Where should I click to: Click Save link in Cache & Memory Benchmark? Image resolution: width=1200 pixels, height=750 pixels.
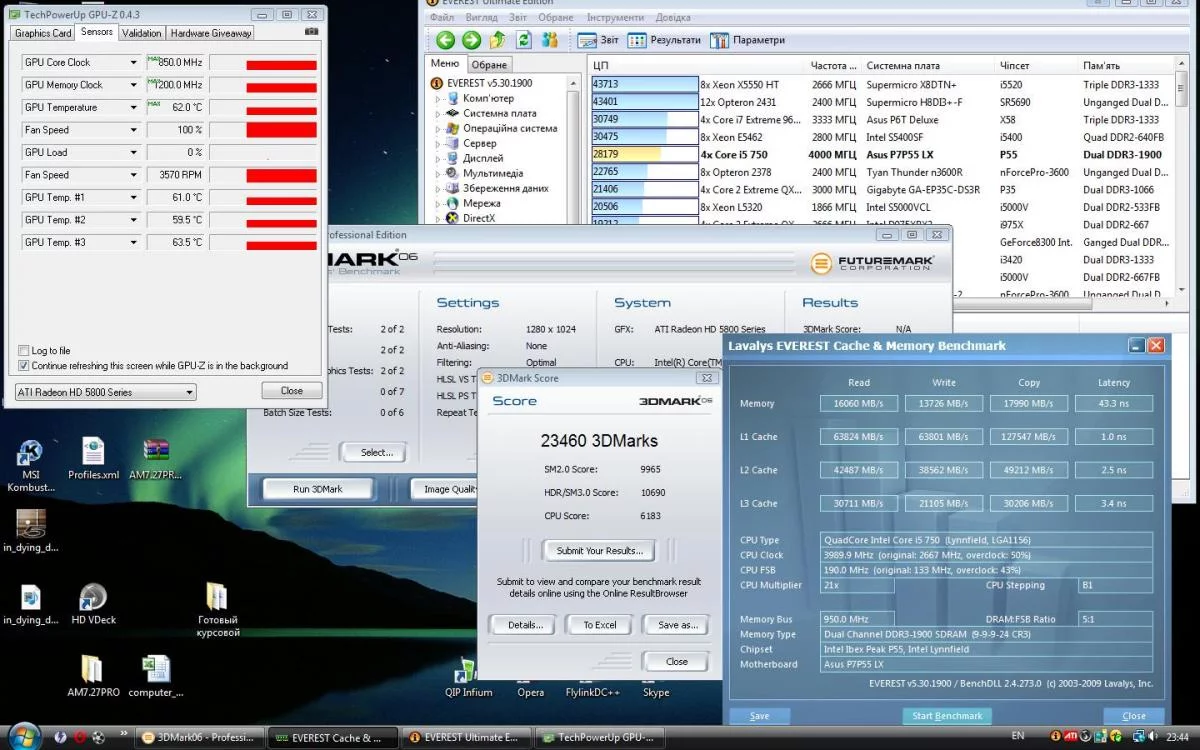pyautogui.click(x=759, y=716)
